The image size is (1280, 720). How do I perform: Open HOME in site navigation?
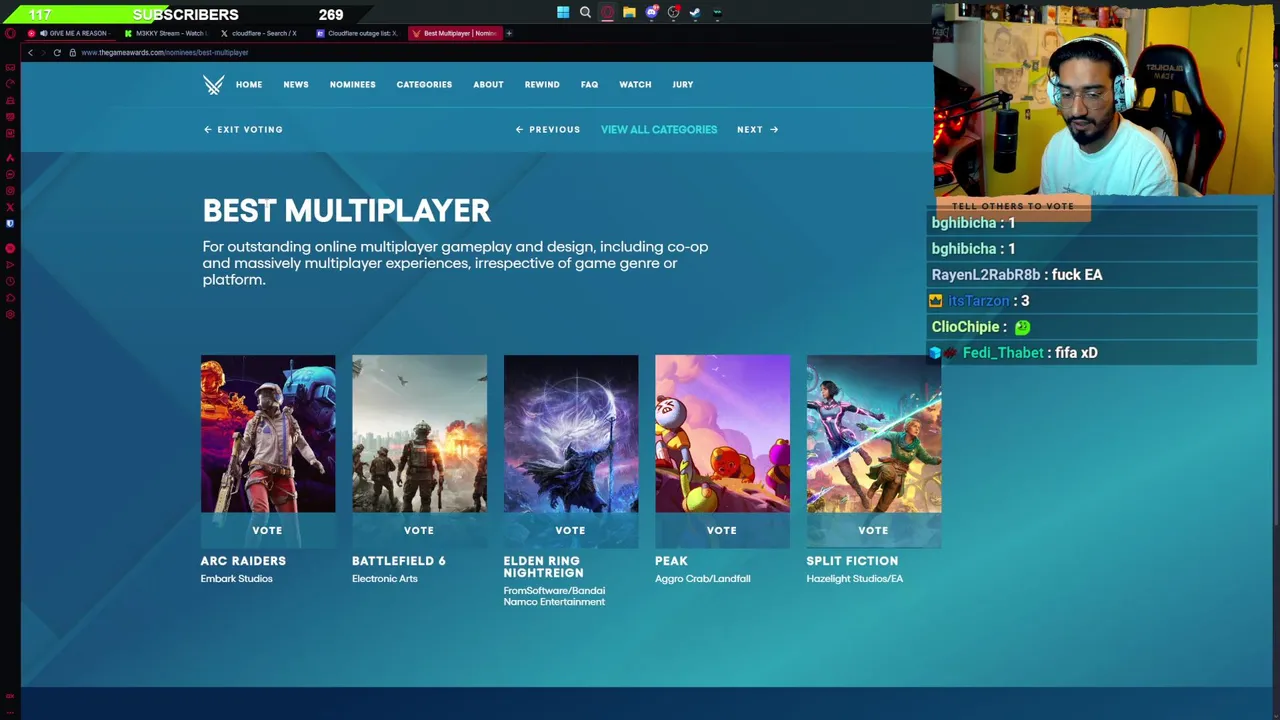pyautogui.click(x=249, y=85)
